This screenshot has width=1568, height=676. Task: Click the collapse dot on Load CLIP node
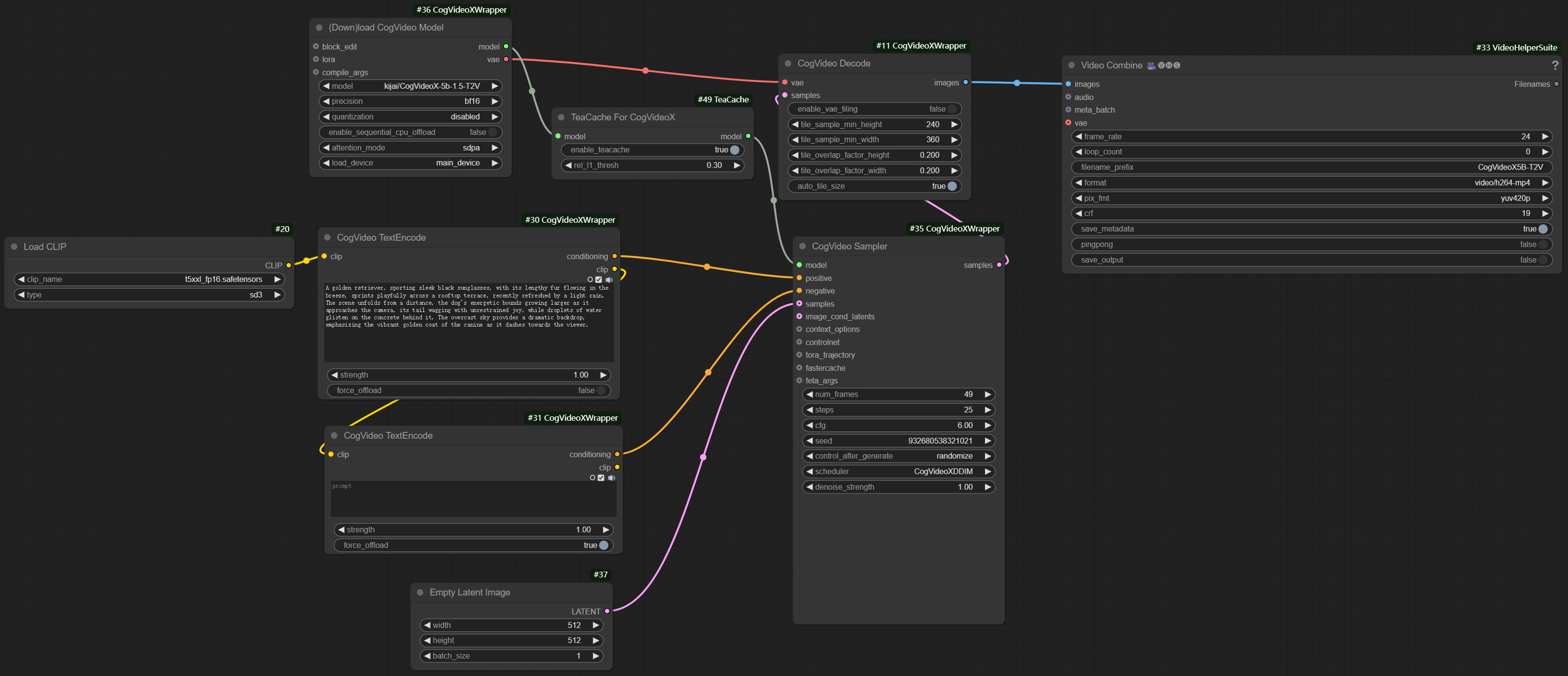tap(14, 247)
